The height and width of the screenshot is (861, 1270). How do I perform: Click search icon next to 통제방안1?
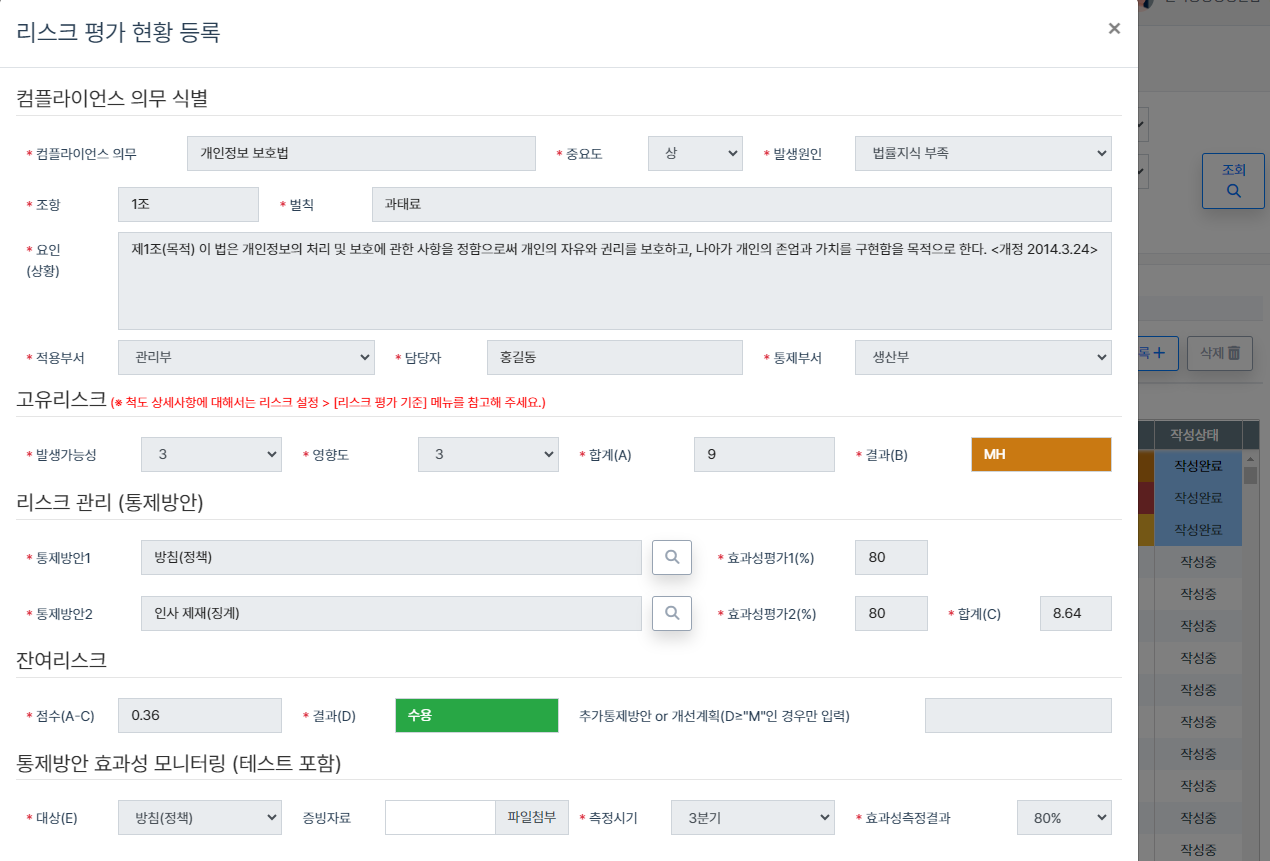[x=672, y=557]
